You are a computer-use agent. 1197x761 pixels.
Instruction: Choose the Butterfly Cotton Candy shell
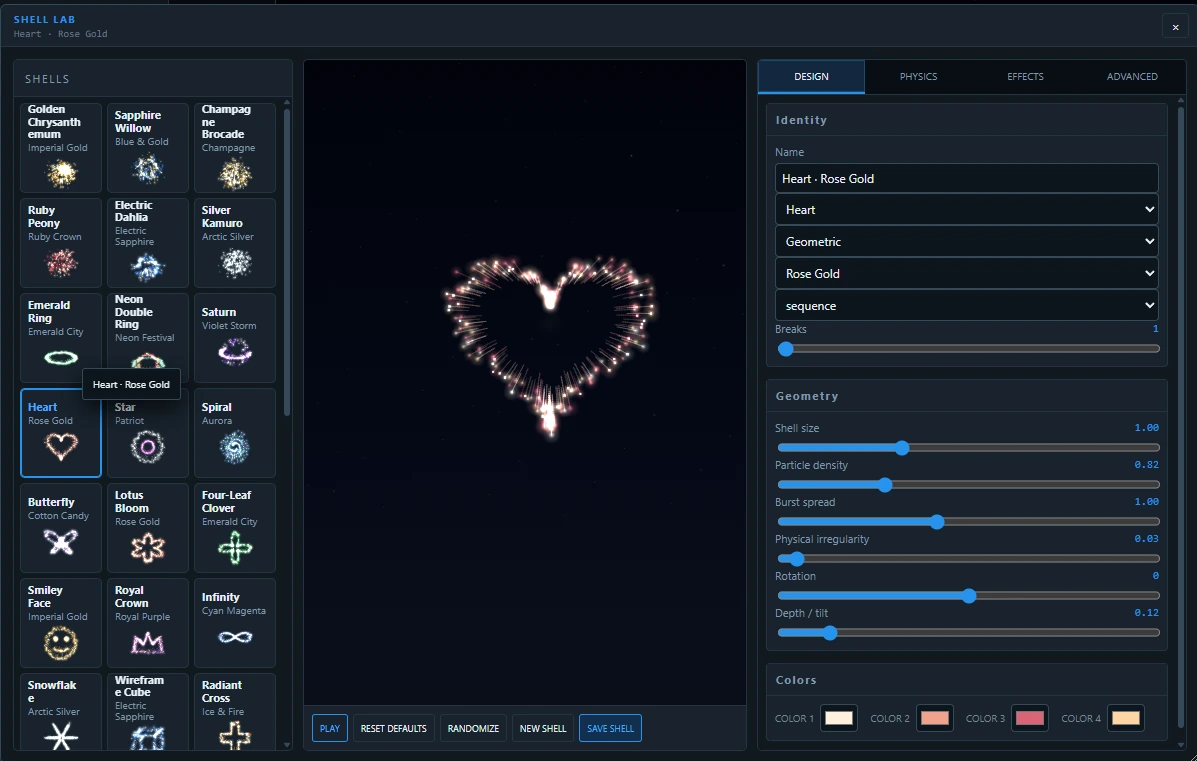tap(61, 528)
